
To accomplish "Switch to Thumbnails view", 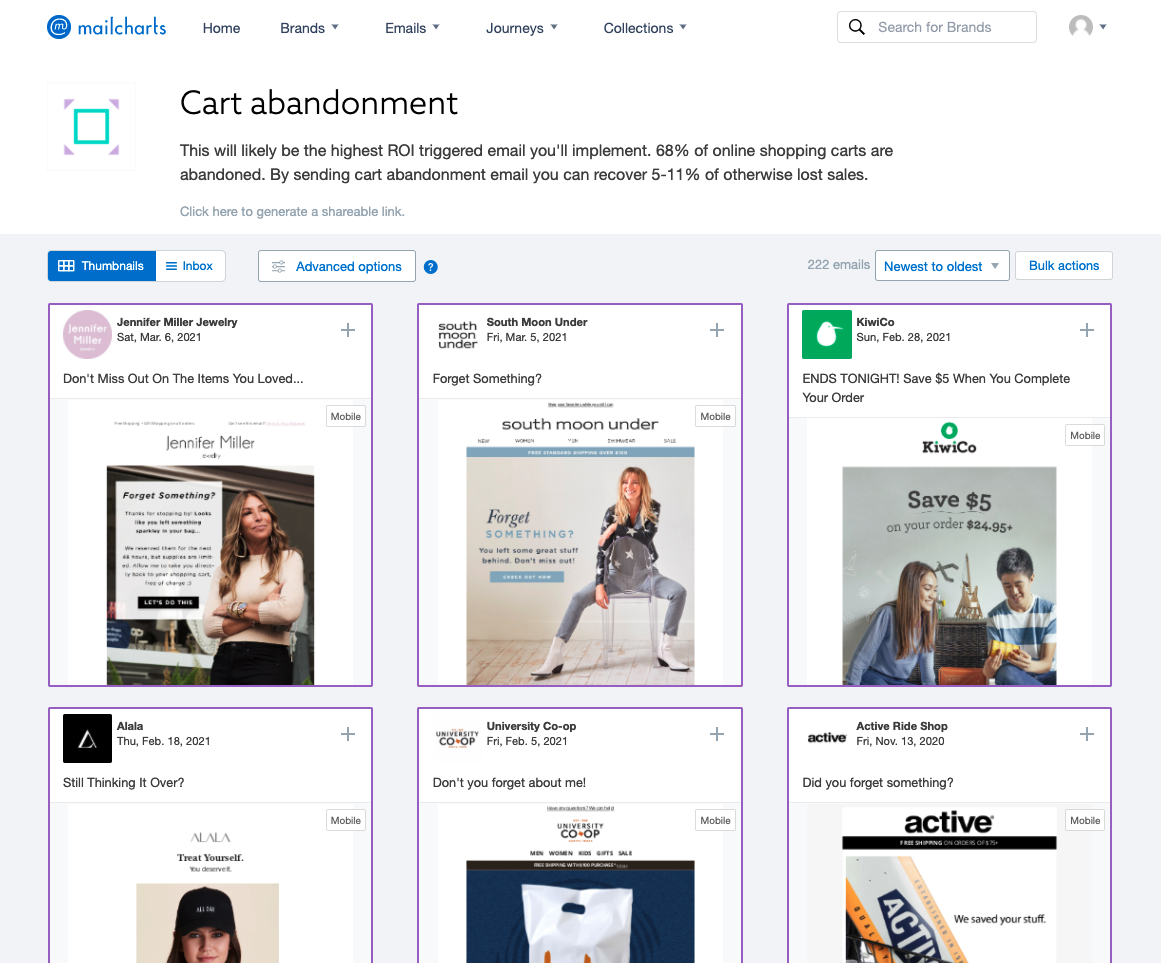I will point(101,266).
